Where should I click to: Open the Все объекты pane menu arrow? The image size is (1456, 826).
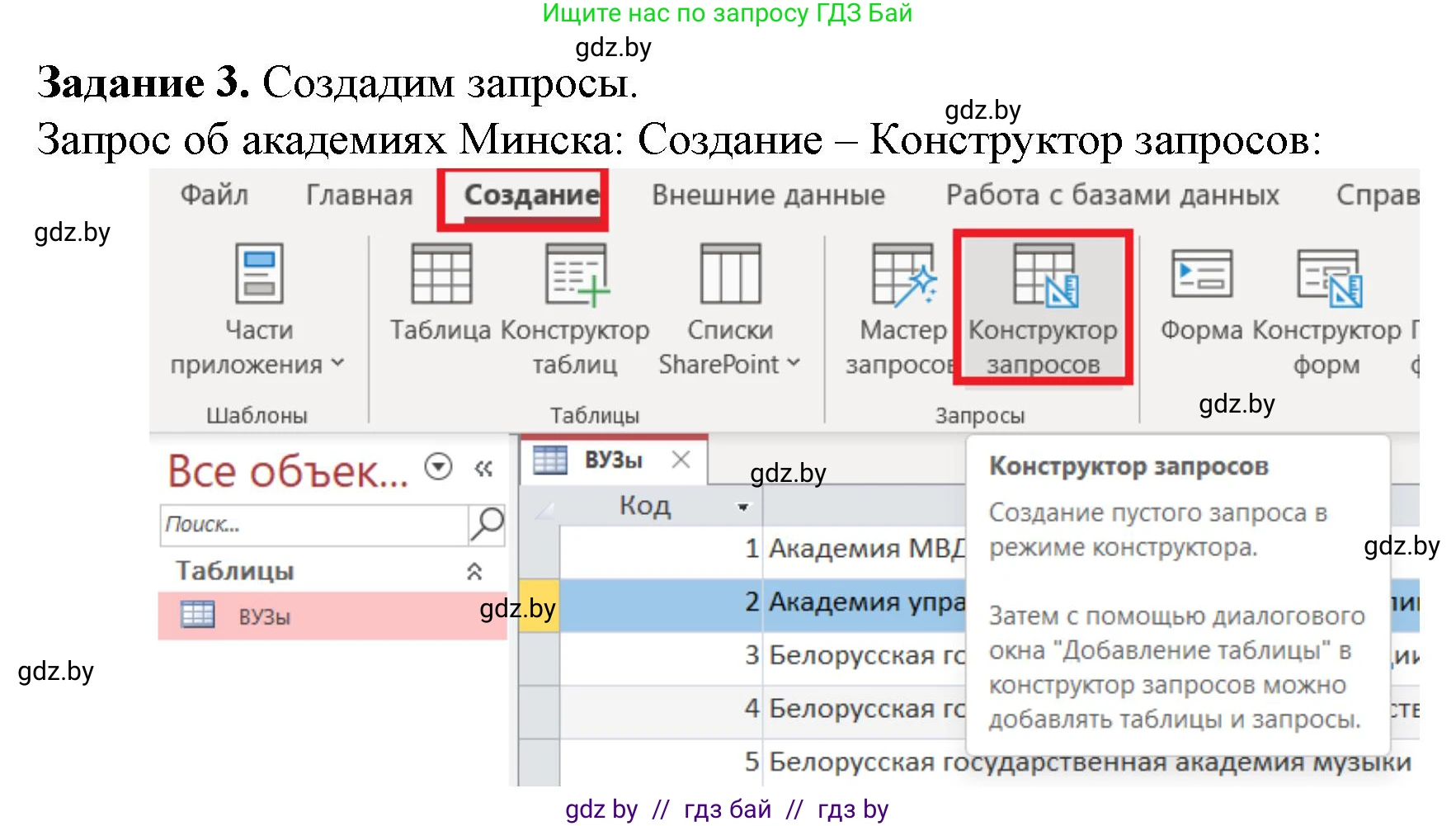pos(439,466)
